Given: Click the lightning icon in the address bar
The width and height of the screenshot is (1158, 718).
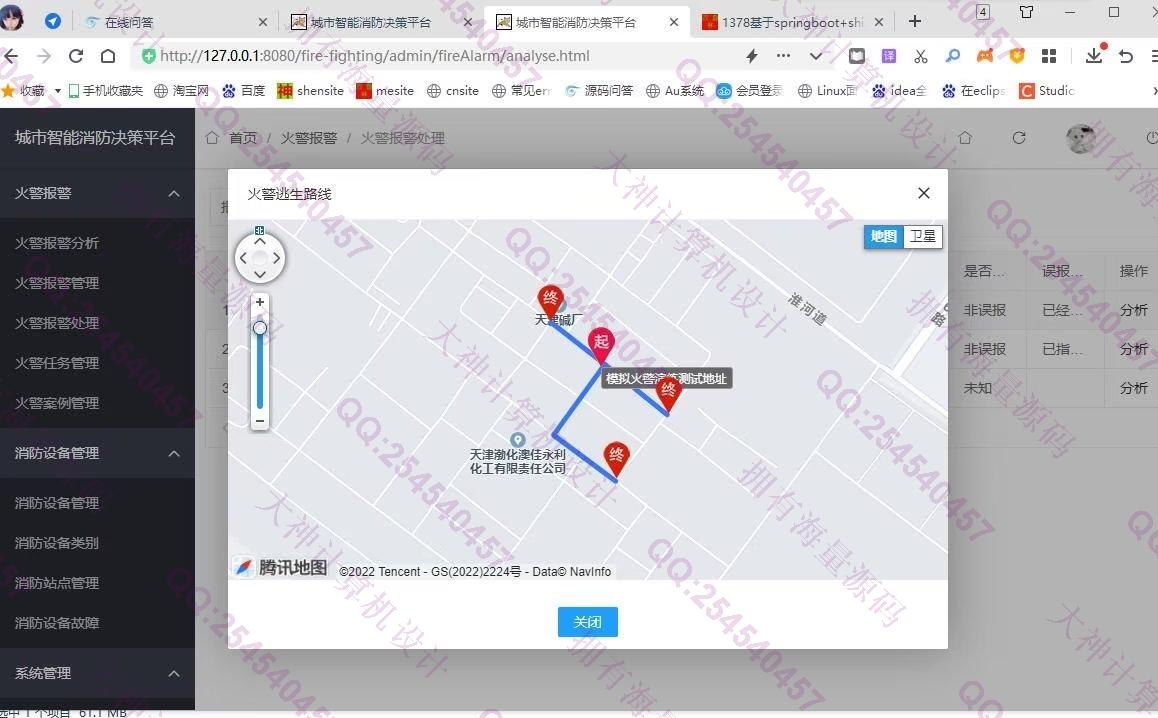Looking at the screenshot, I should 752,55.
